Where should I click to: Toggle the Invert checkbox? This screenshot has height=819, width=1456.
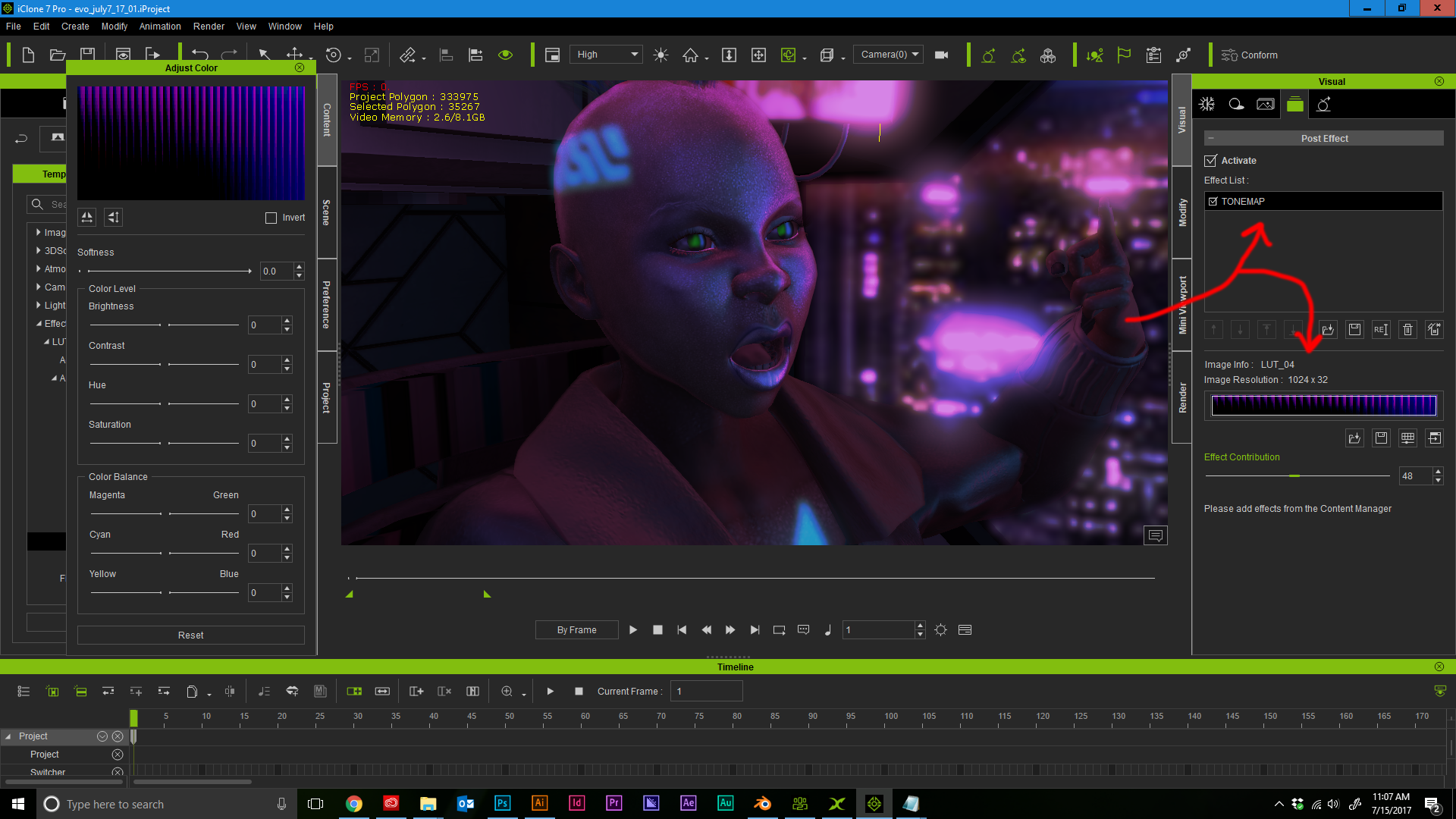coord(271,218)
